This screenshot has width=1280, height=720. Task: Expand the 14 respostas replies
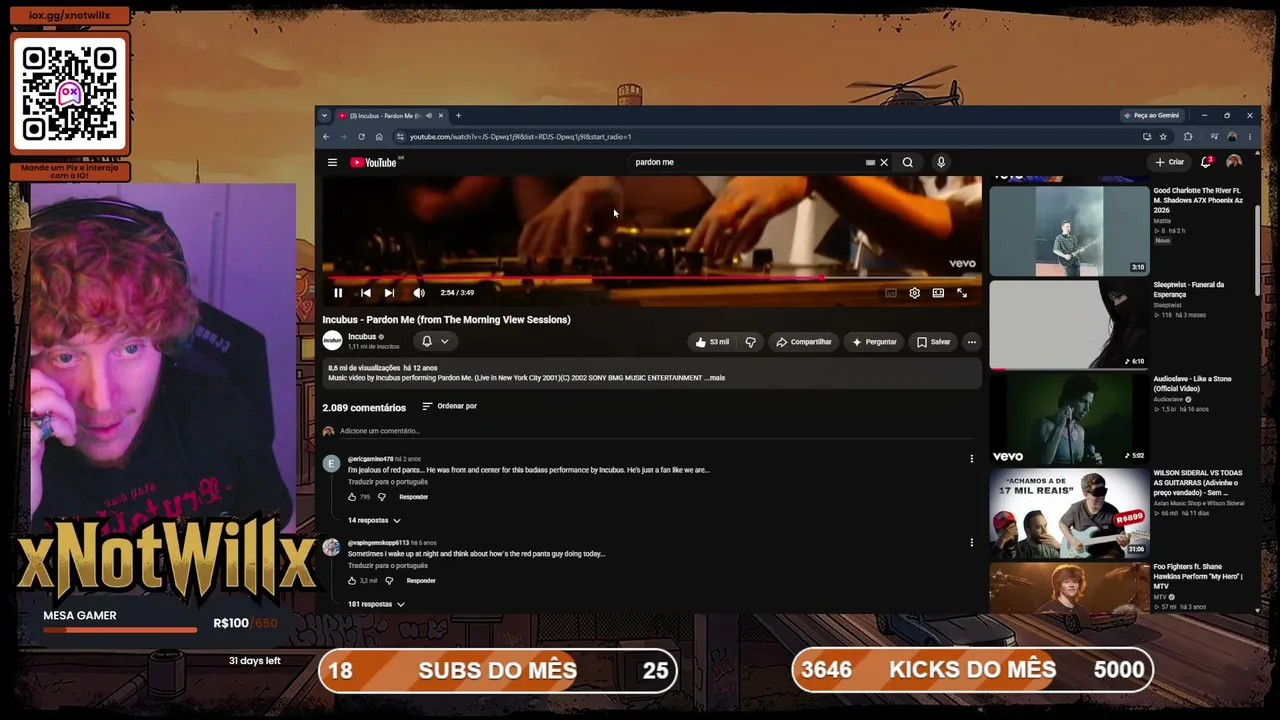[x=374, y=520]
